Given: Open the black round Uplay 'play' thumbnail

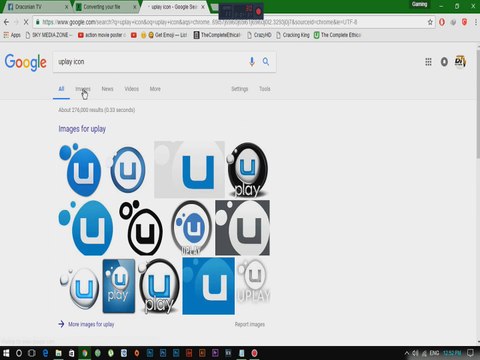Looking at the screenshot, I should [x=248, y=170].
